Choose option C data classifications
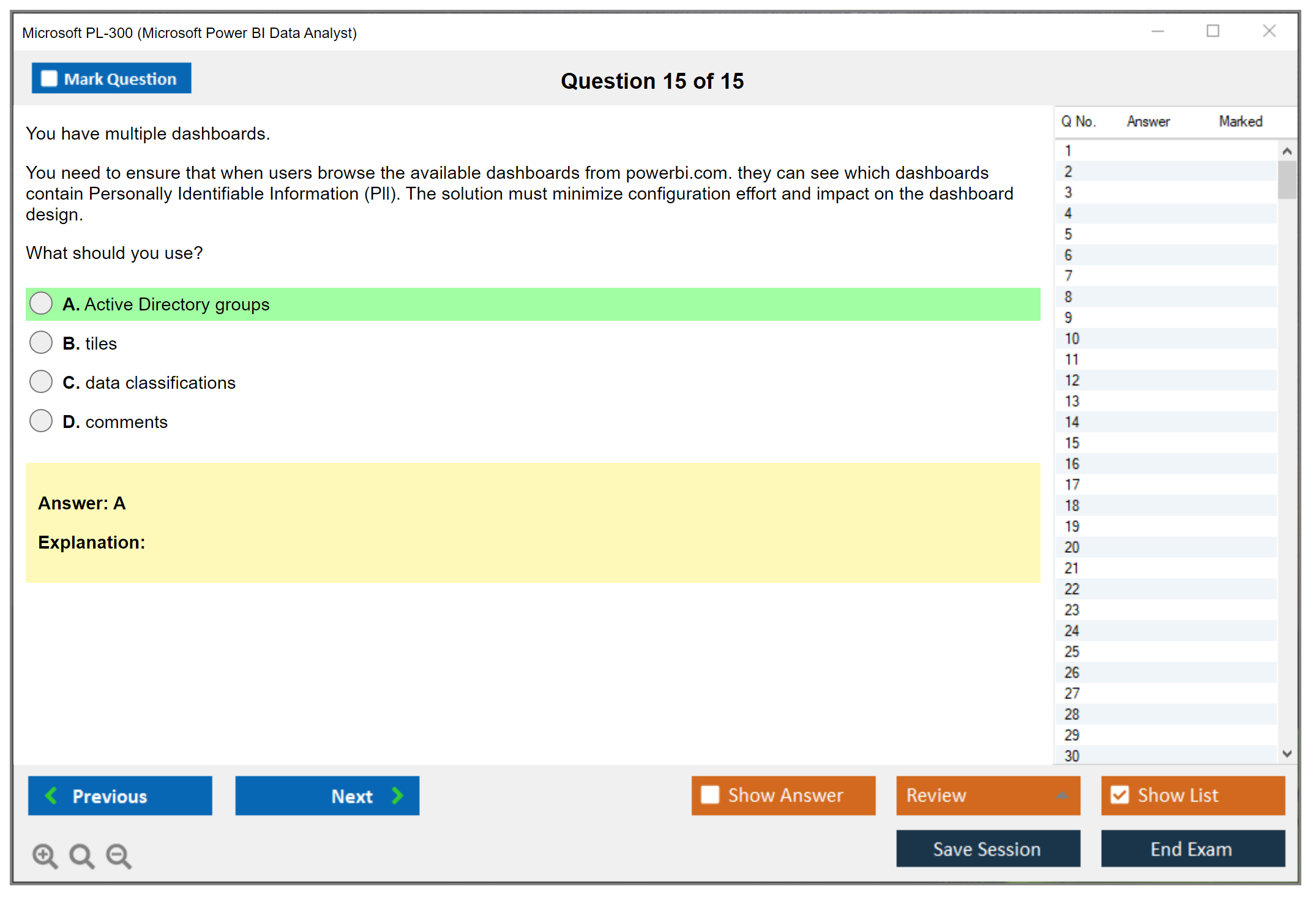This screenshot has height=900, width=1316. click(x=41, y=382)
